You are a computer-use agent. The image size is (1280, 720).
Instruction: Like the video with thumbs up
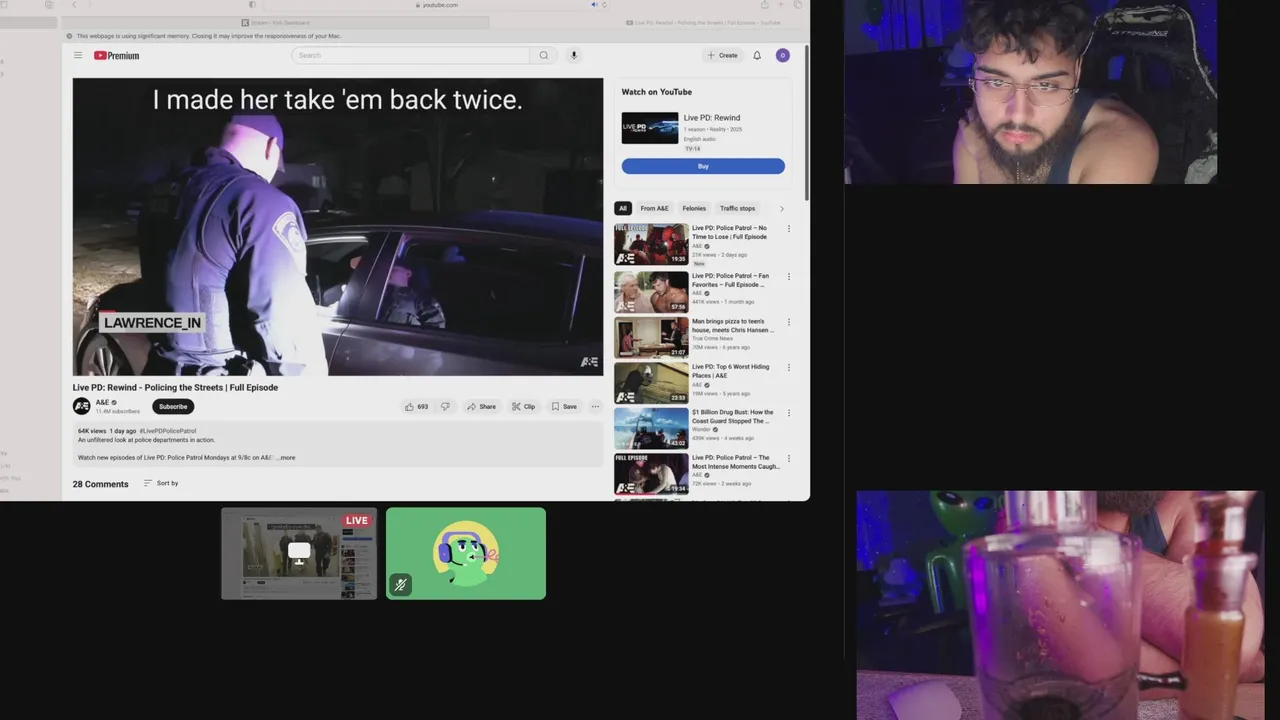tap(416, 406)
